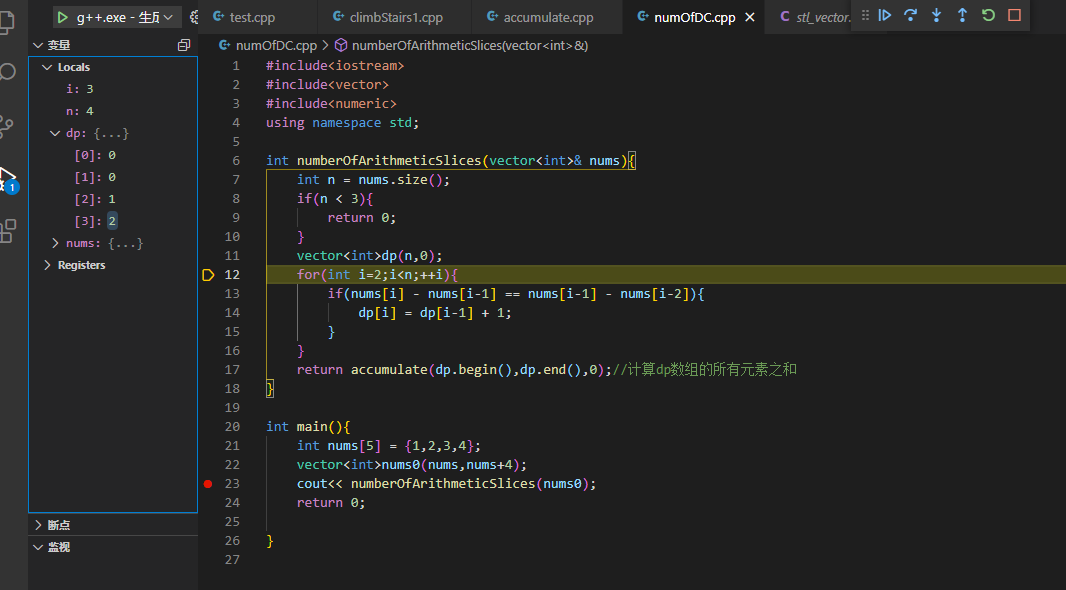Click the Chinese comment on line 17

[x=704, y=370]
